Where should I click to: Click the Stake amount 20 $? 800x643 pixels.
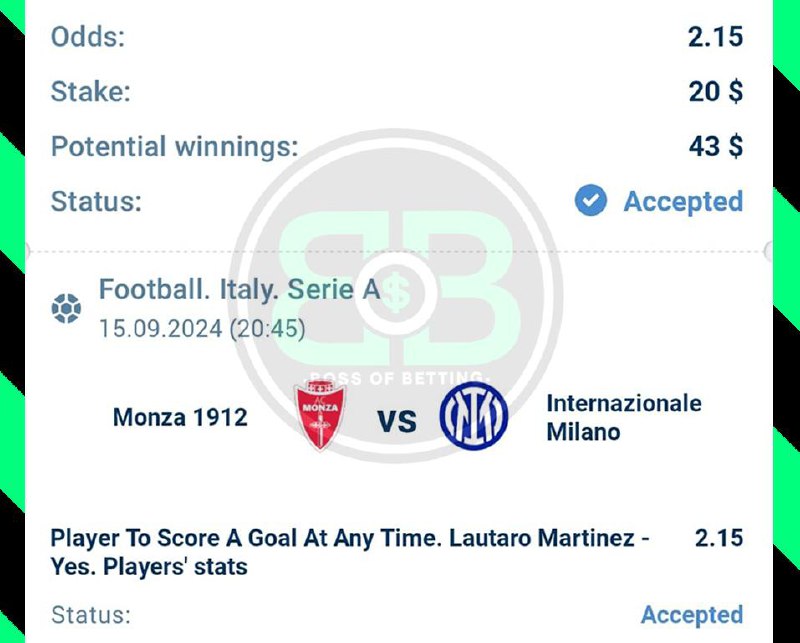(x=715, y=92)
